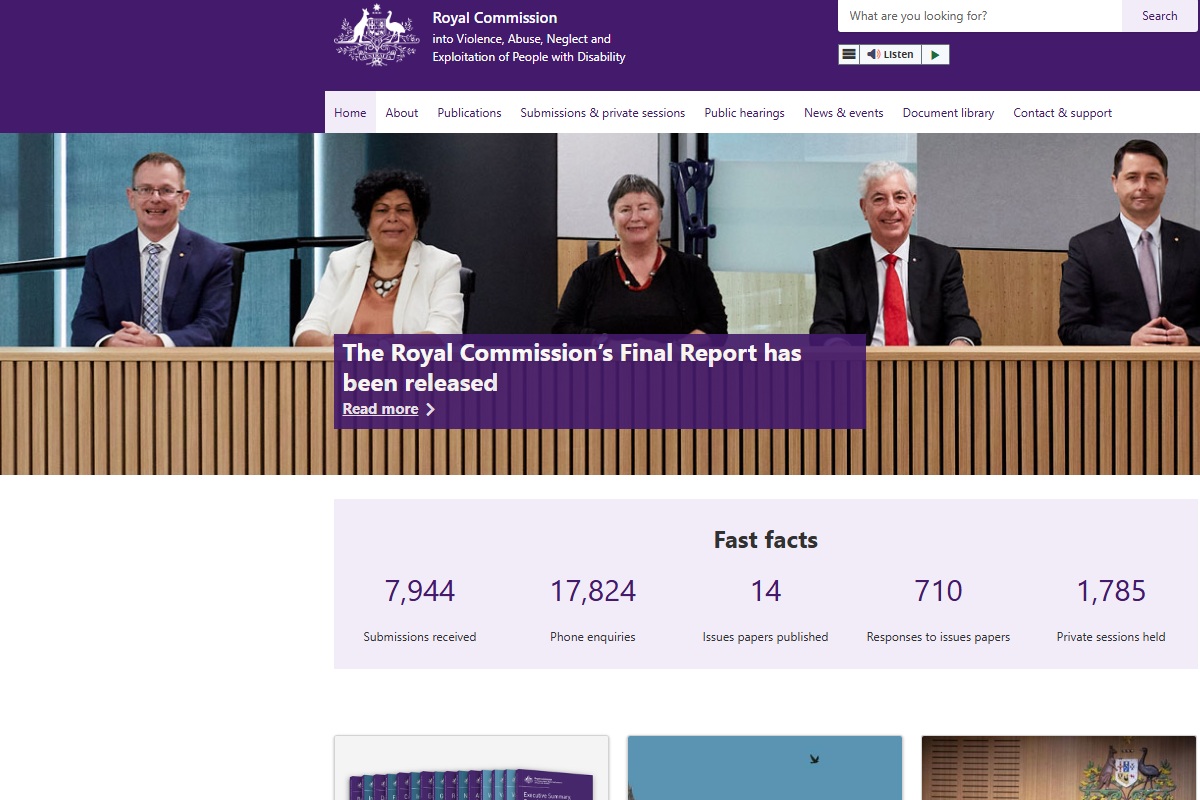Click the 14 issues papers figure
Image resolution: width=1200 pixels, height=800 pixels.
click(766, 591)
